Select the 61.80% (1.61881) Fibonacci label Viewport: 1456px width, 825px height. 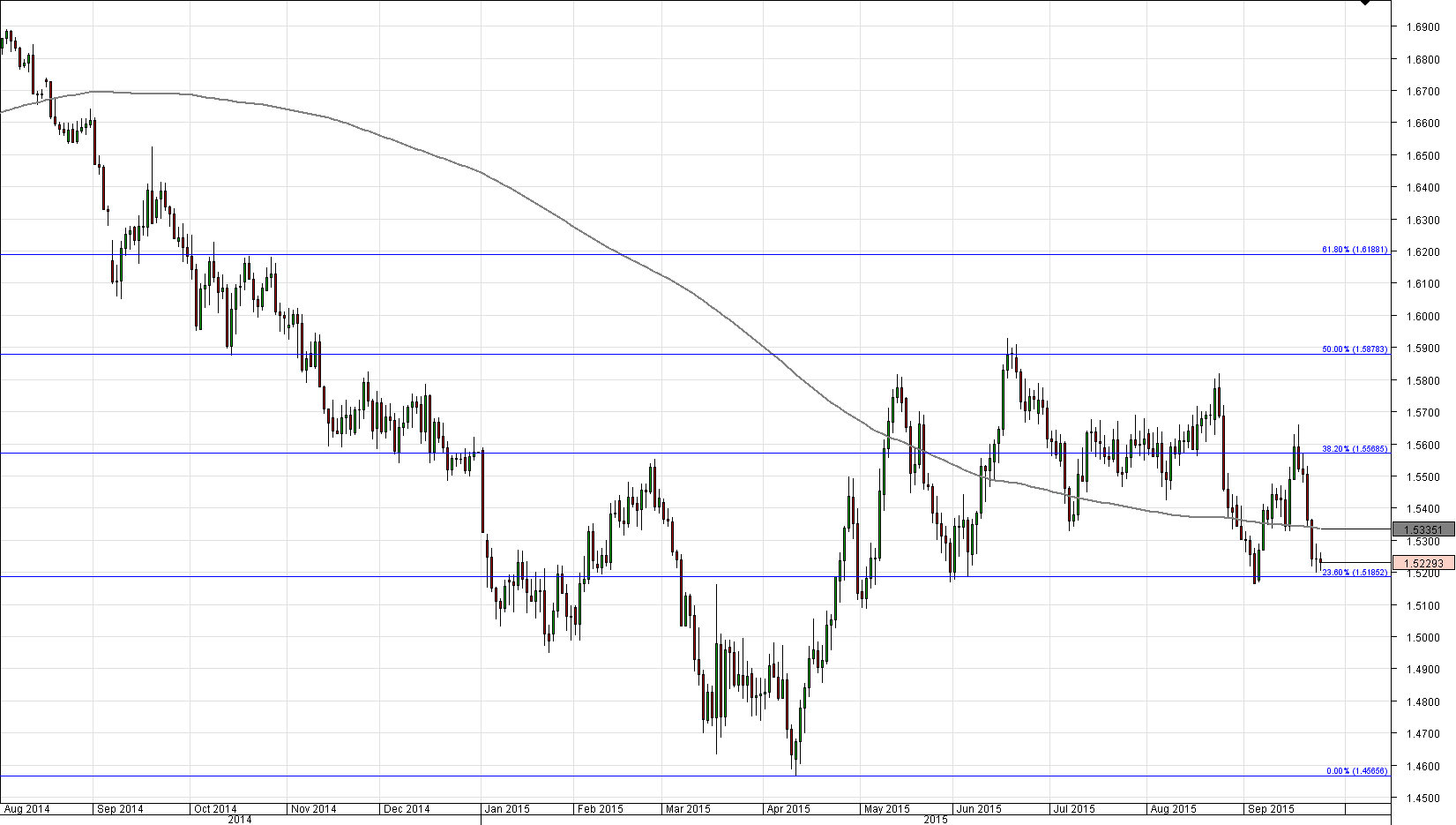coord(1355,250)
